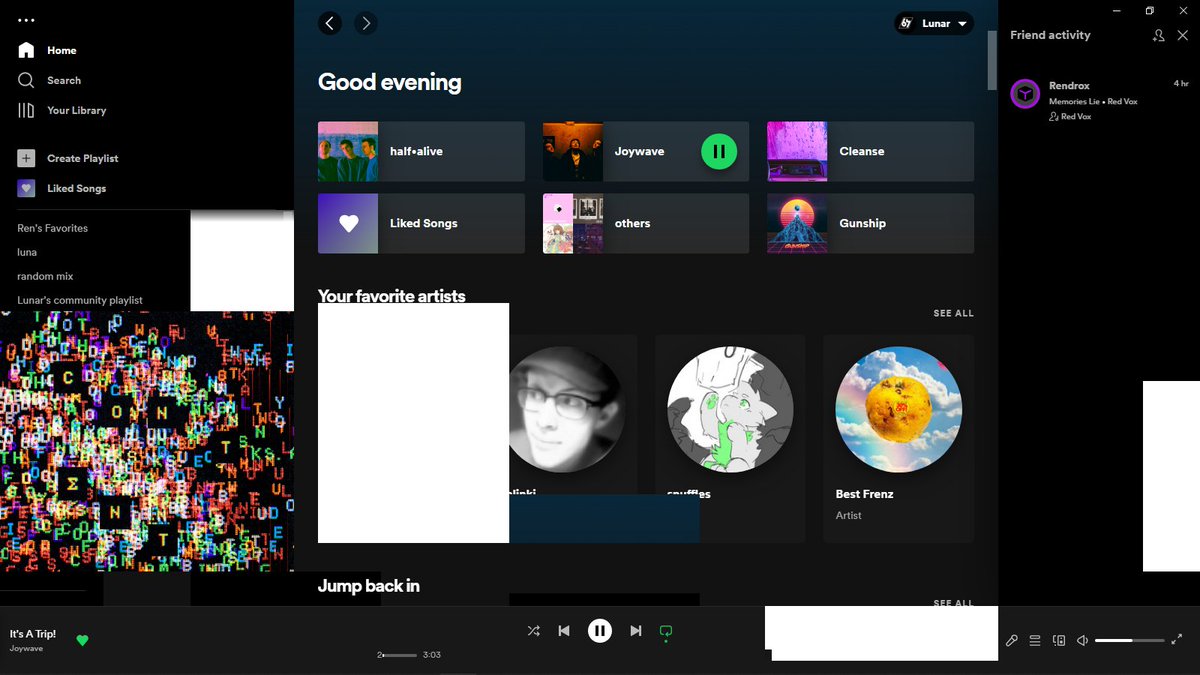The height and width of the screenshot is (675, 1200).
Task: Pause playback in player bar
Action: 599,630
